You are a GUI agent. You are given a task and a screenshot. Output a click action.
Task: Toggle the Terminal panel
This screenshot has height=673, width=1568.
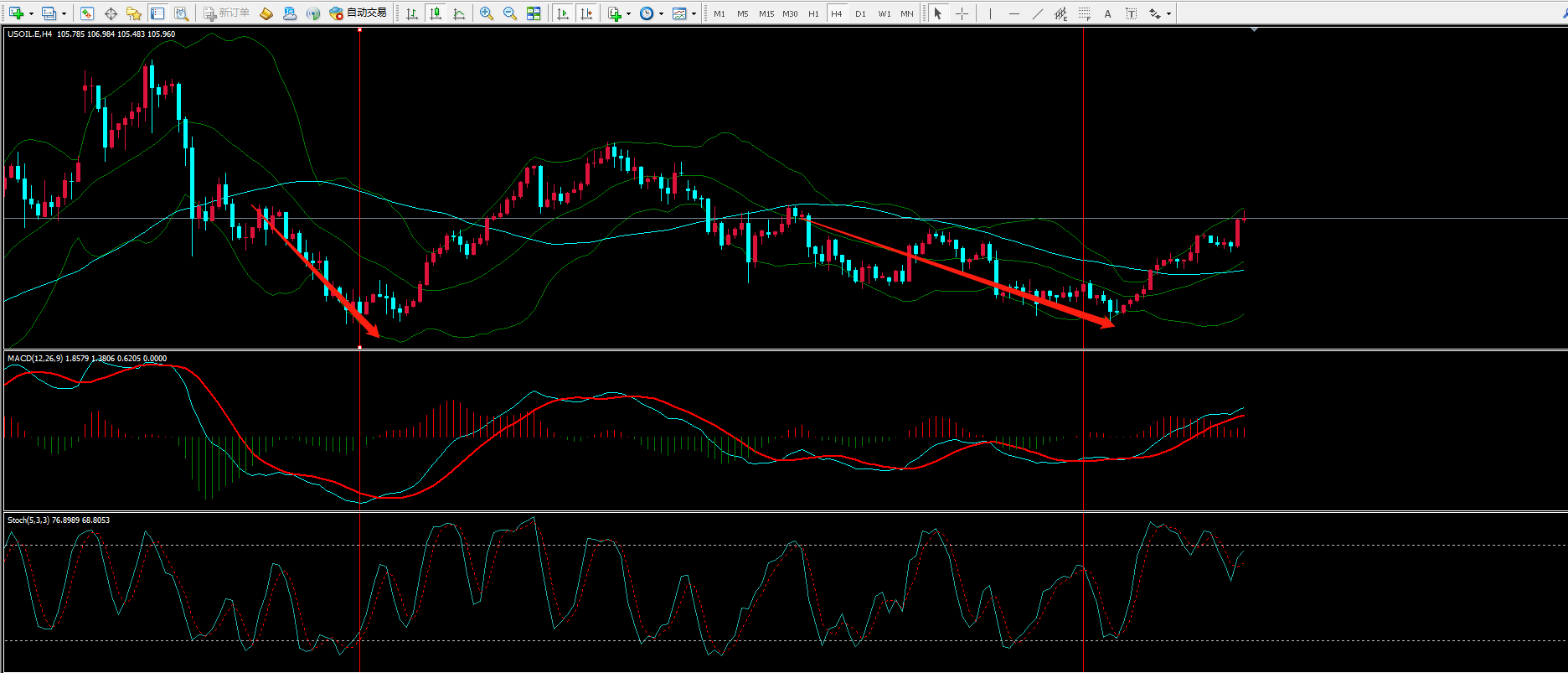[157, 13]
